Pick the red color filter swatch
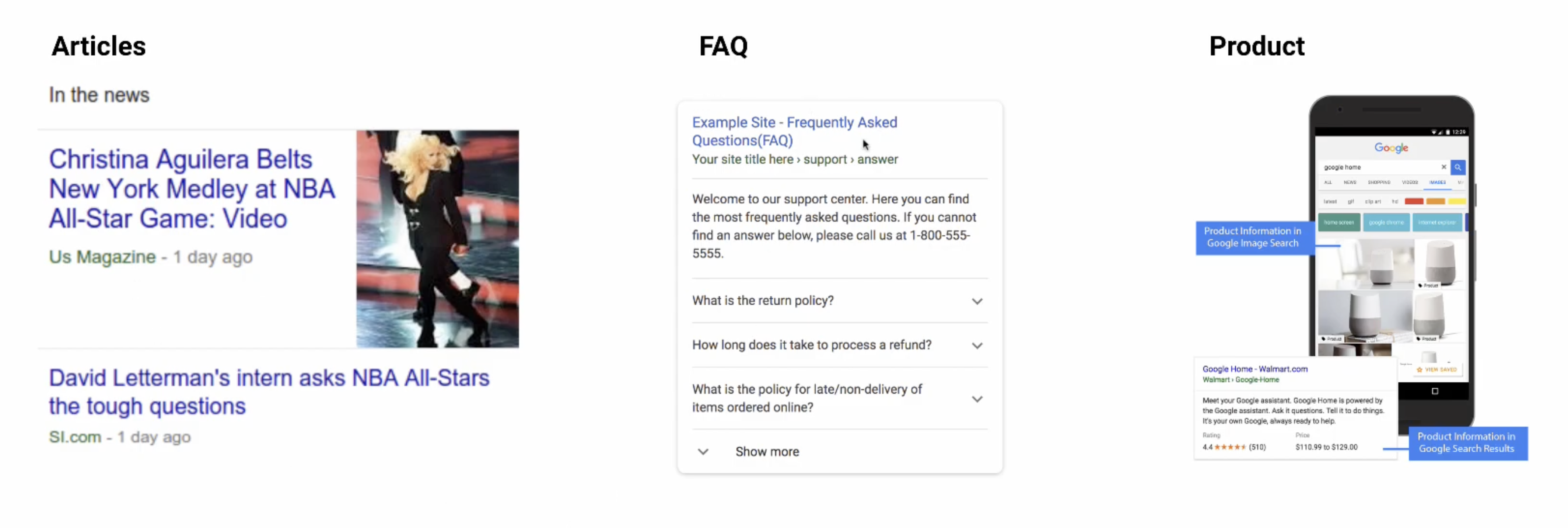 coord(1413,202)
